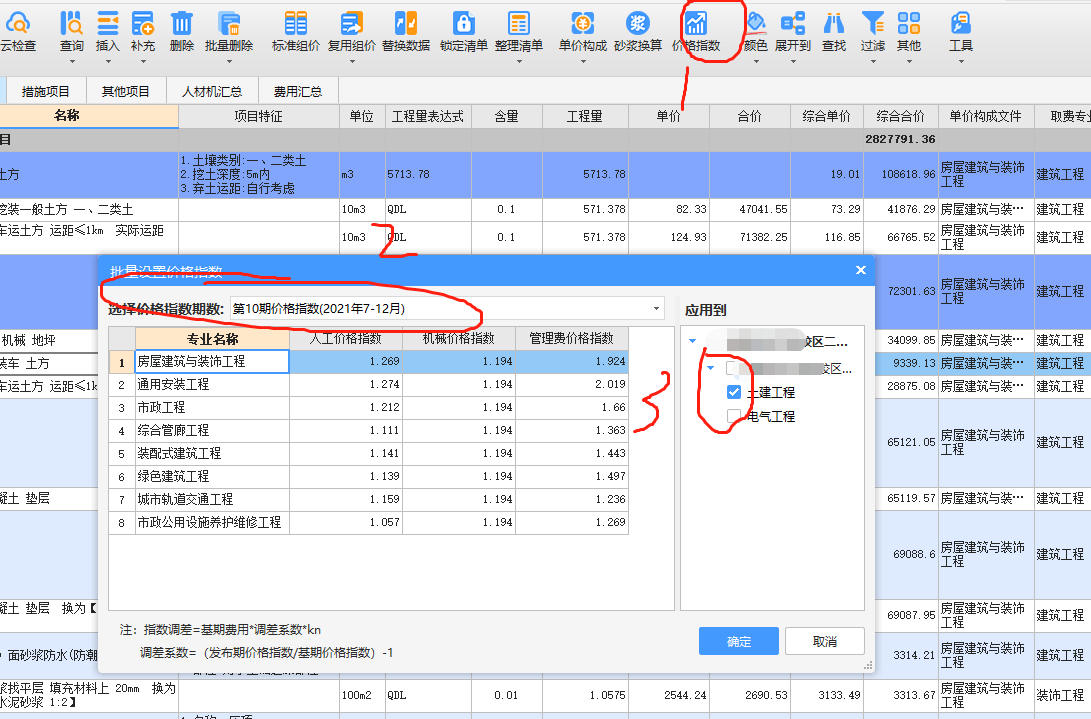
Task: Click the 机械价格指数 column header
Action: (x=459, y=338)
